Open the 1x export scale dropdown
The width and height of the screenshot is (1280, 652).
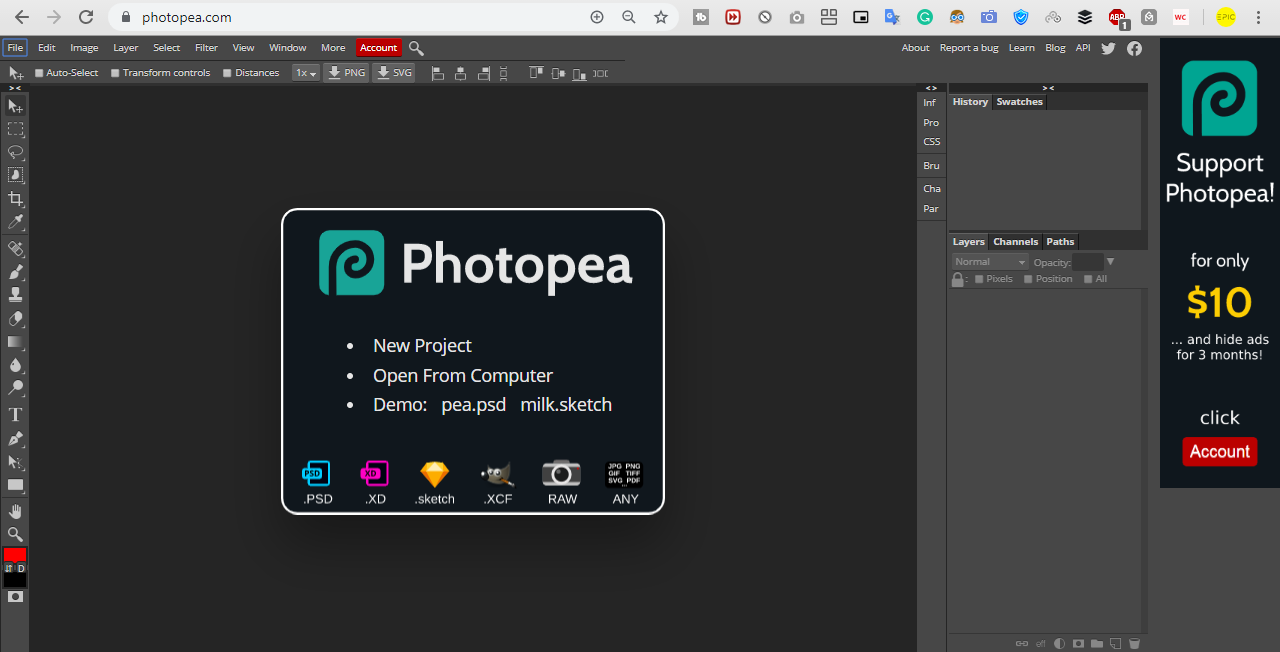click(x=305, y=73)
